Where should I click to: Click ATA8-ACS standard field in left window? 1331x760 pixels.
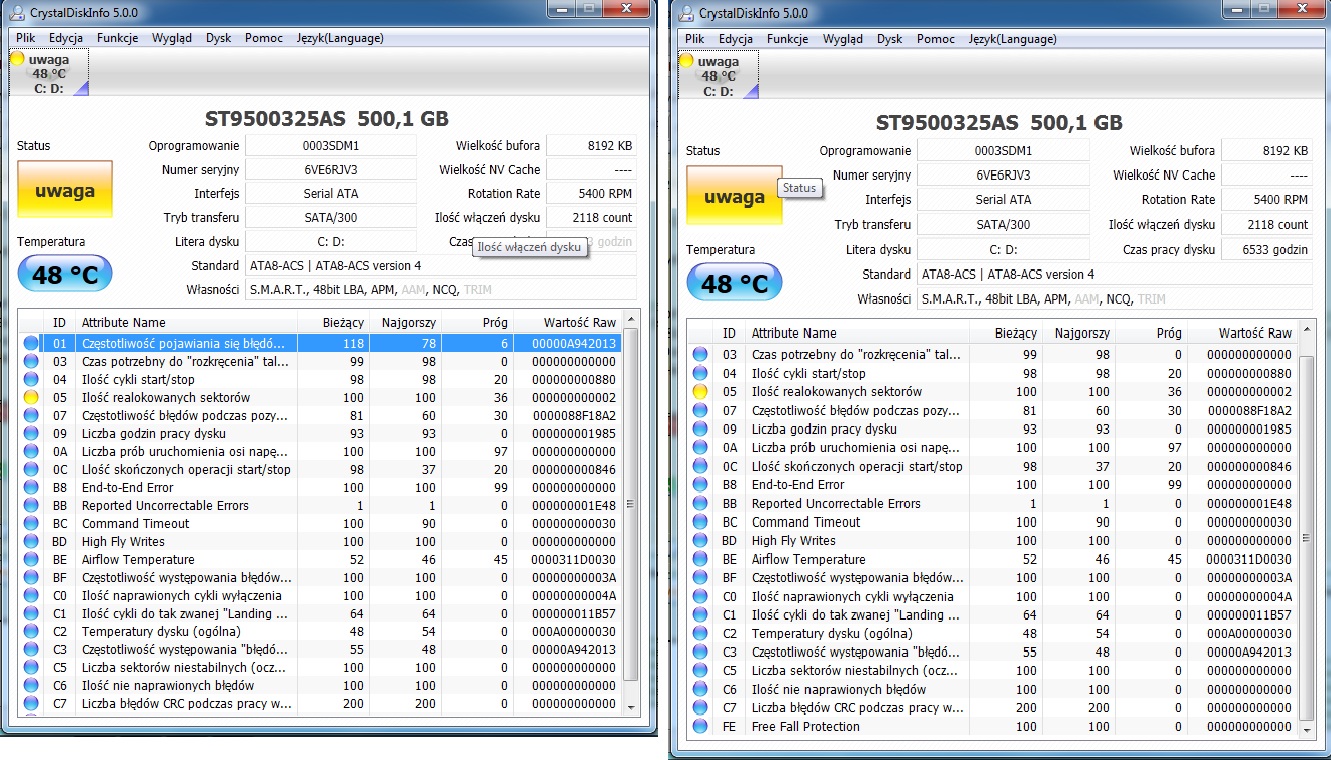pyautogui.click(x=441, y=265)
